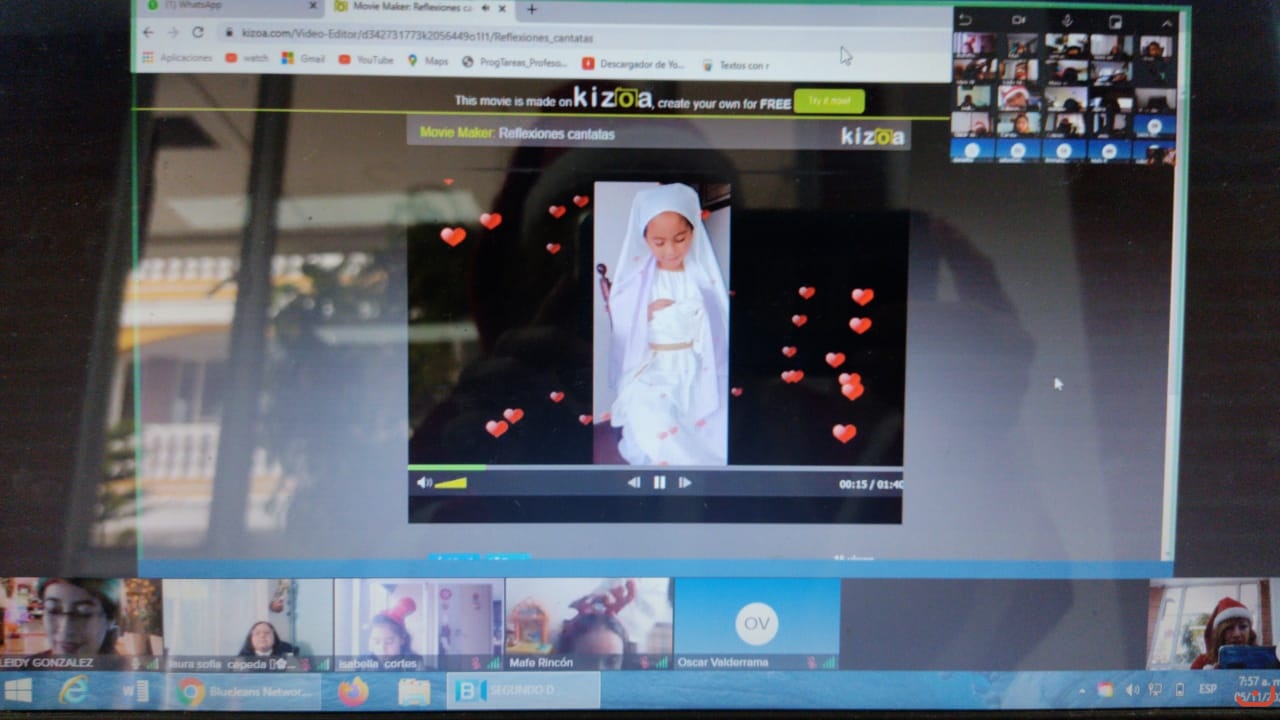The width and height of the screenshot is (1280, 720).
Task: Mute the video player speaker icon
Action: coord(423,483)
